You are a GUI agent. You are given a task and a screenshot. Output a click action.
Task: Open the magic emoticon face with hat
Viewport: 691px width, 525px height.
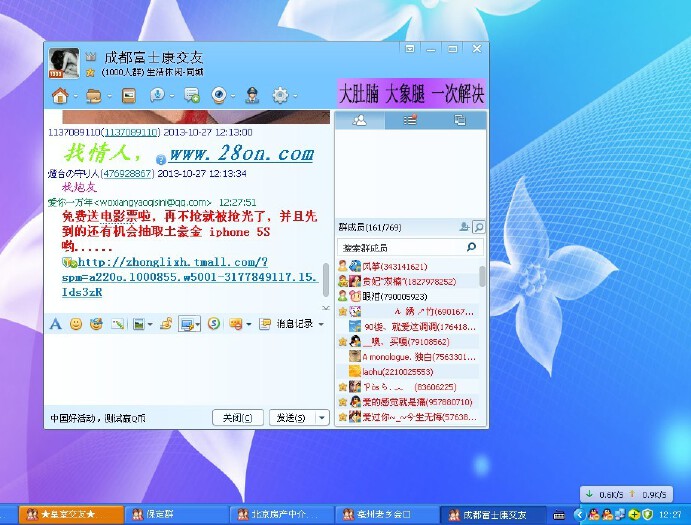(x=96, y=324)
